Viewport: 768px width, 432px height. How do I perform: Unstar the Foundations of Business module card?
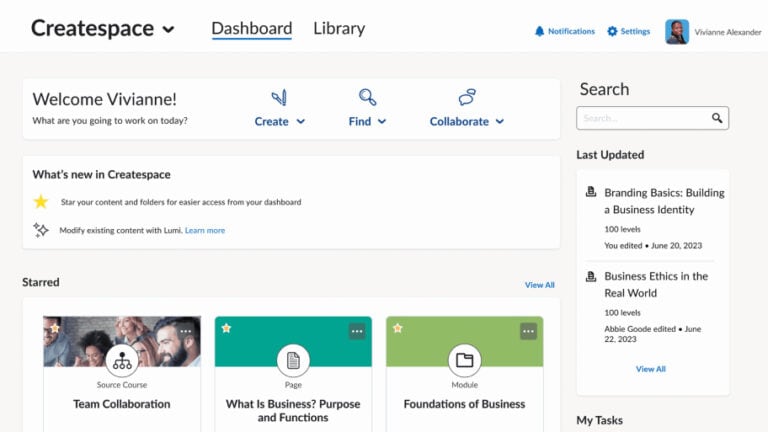[397, 328]
